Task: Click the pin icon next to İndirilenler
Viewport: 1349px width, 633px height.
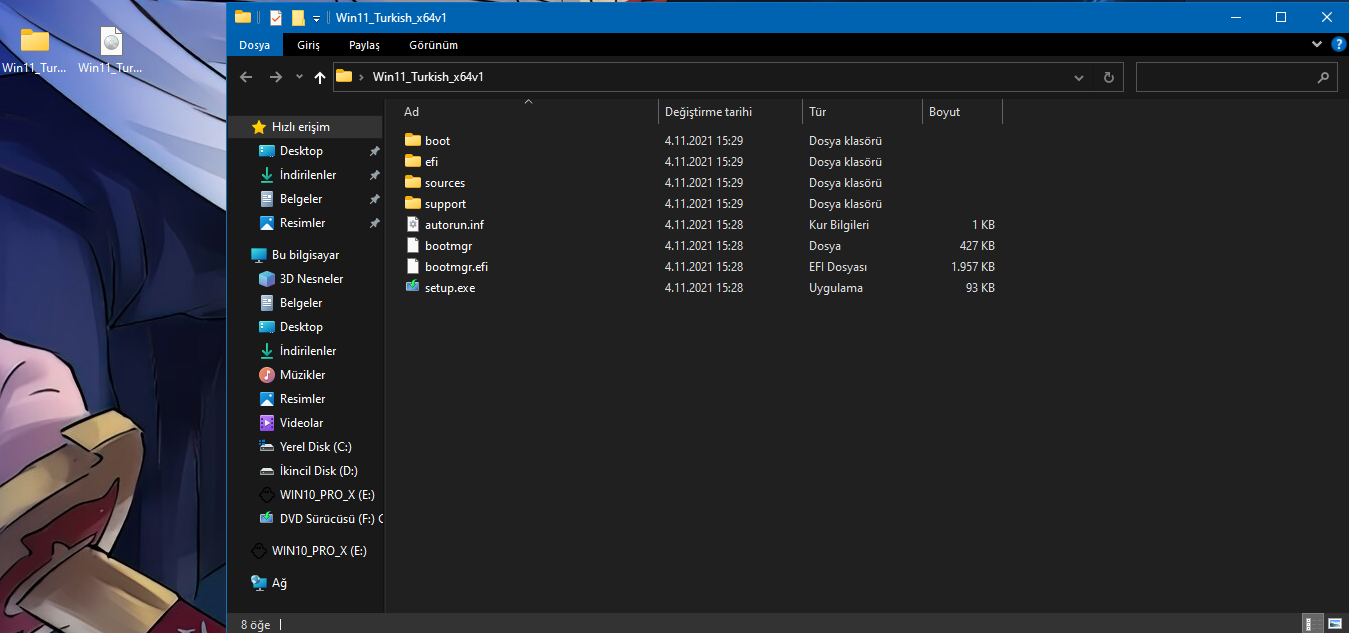Action: [x=374, y=175]
